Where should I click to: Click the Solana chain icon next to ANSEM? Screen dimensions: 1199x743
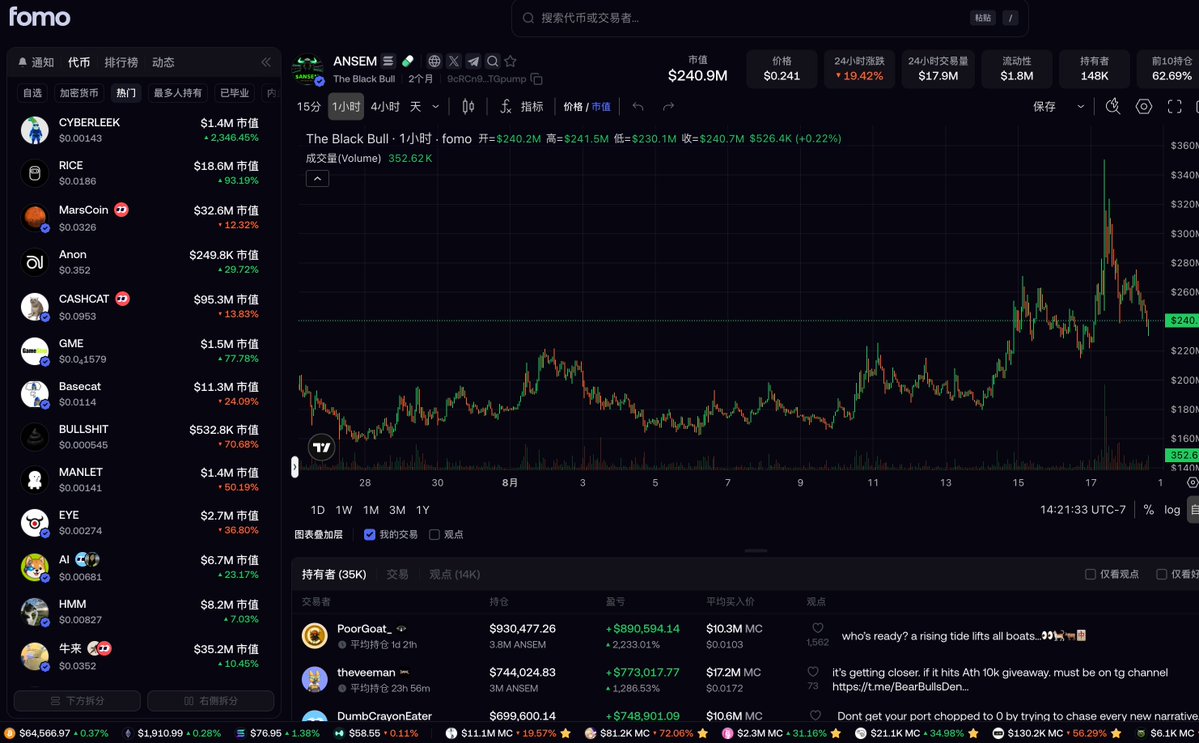(x=388, y=61)
